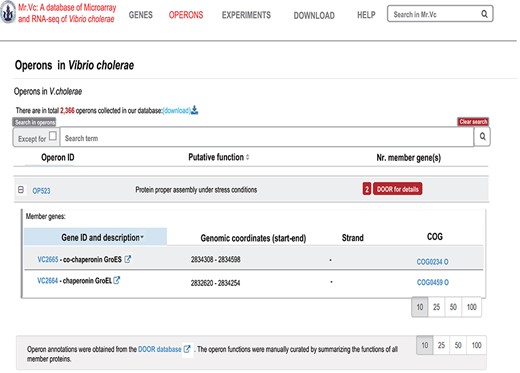Image resolution: width=520 pixels, height=373 pixels.
Task: Select 10 per page in bottom operons pager
Action: point(425,345)
